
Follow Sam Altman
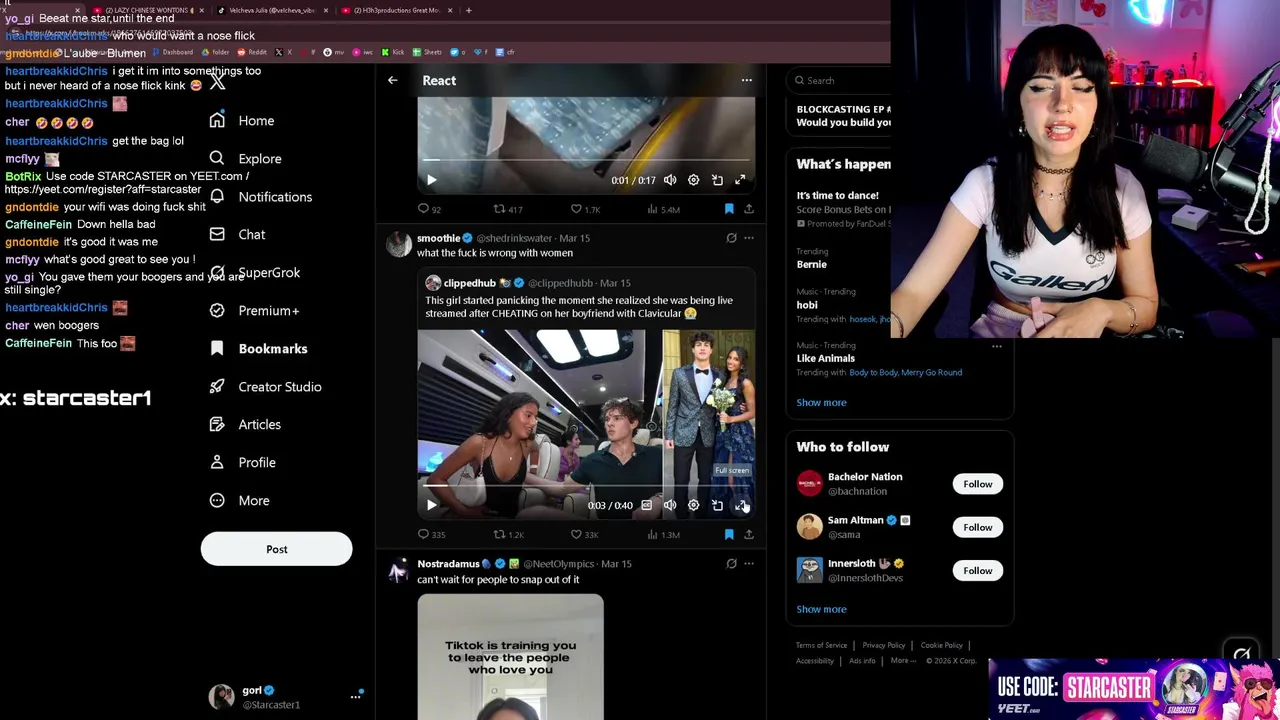coord(977,527)
